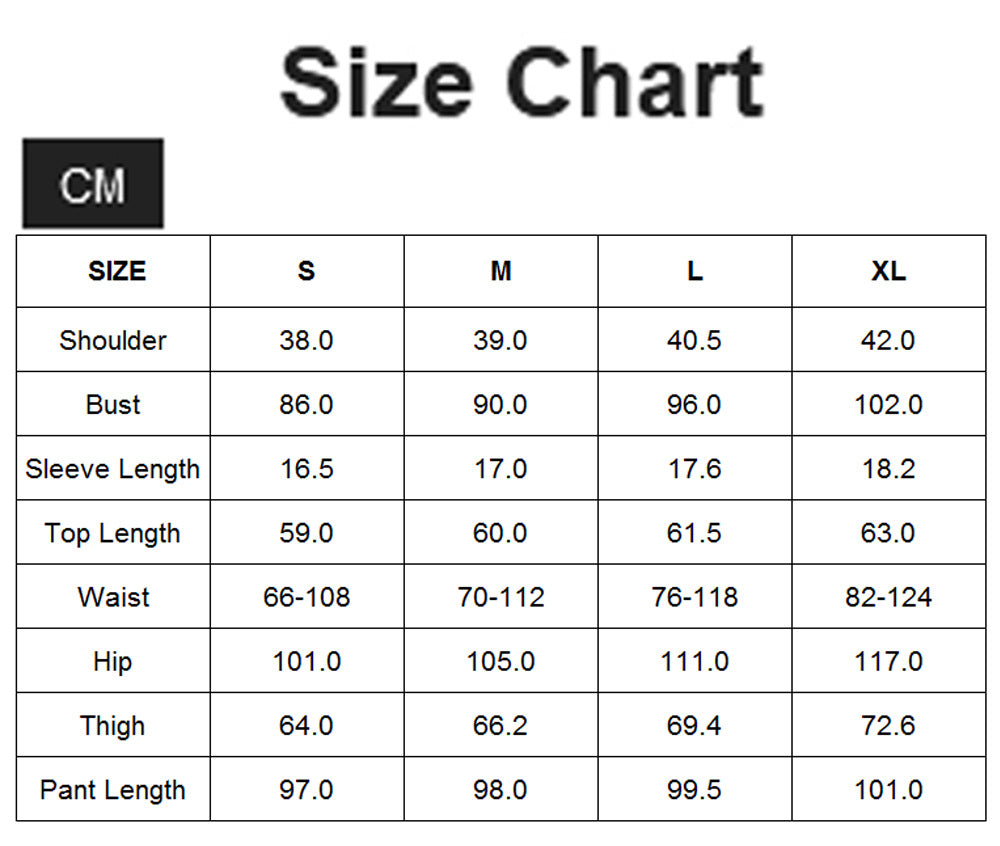The image size is (1000, 846).
Task: Click the 99.5 pant length cell
Action: (x=695, y=790)
